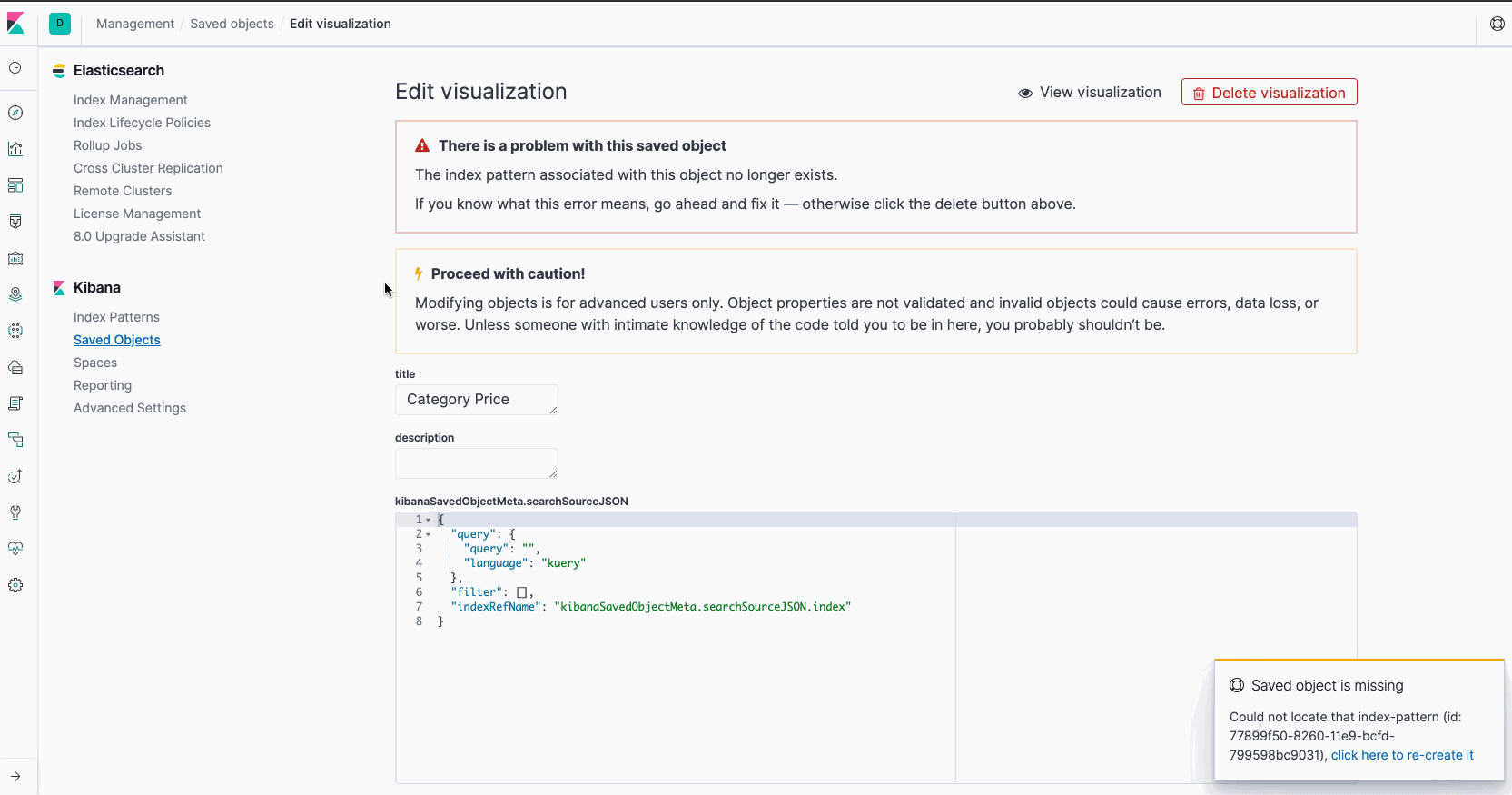The width and height of the screenshot is (1512, 795).
Task: Expand the side navigation with the arrow
Action: point(15,776)
